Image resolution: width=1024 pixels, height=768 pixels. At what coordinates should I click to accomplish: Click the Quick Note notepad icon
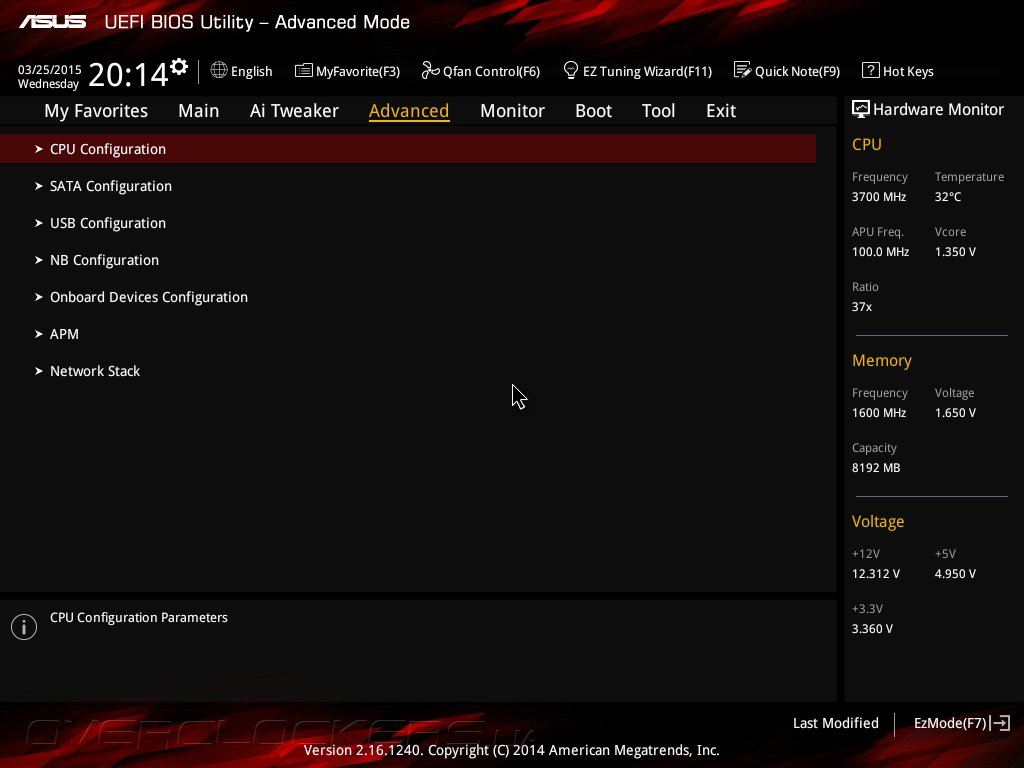(x=743, y=70)
